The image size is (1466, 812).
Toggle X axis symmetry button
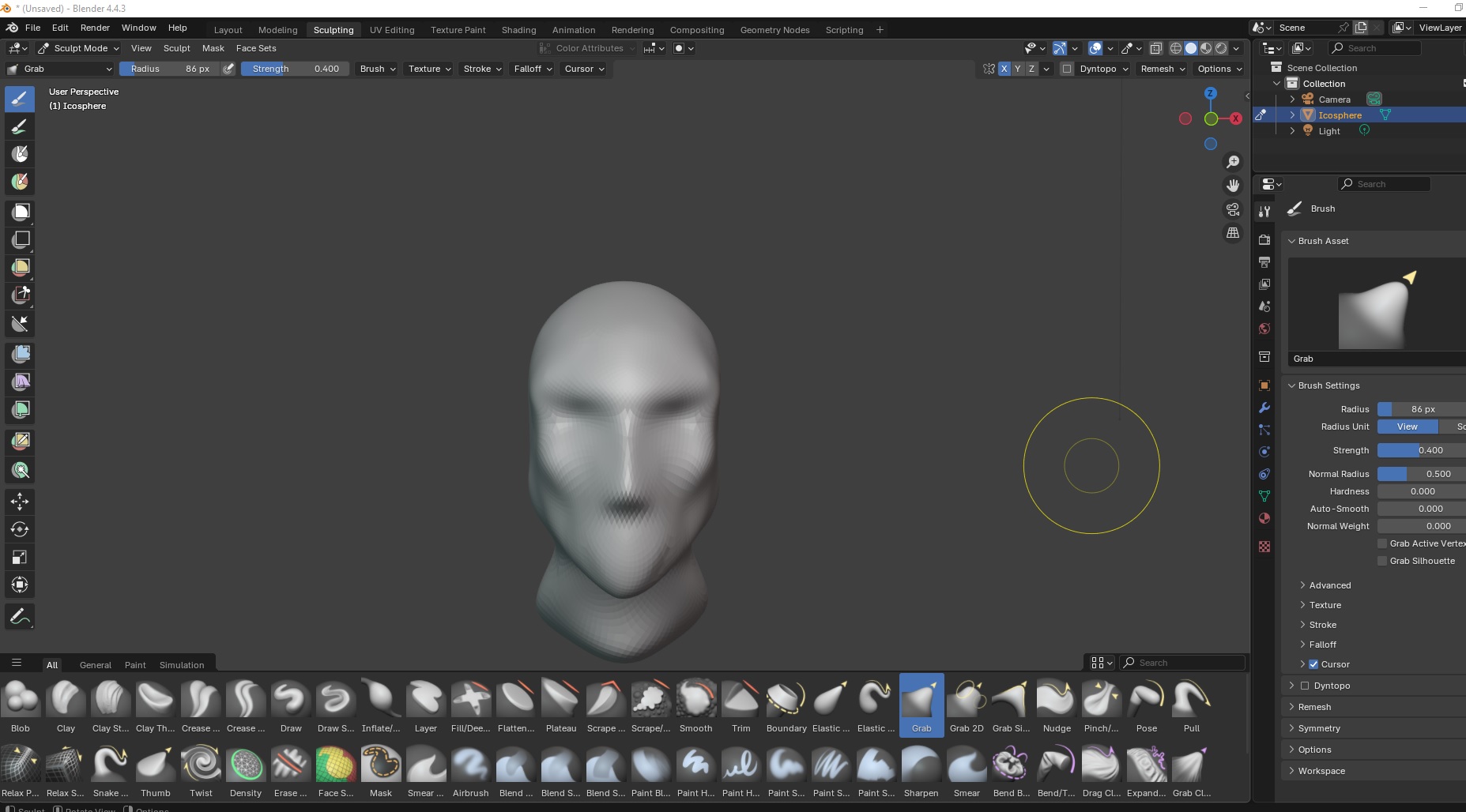point(1004,69)
